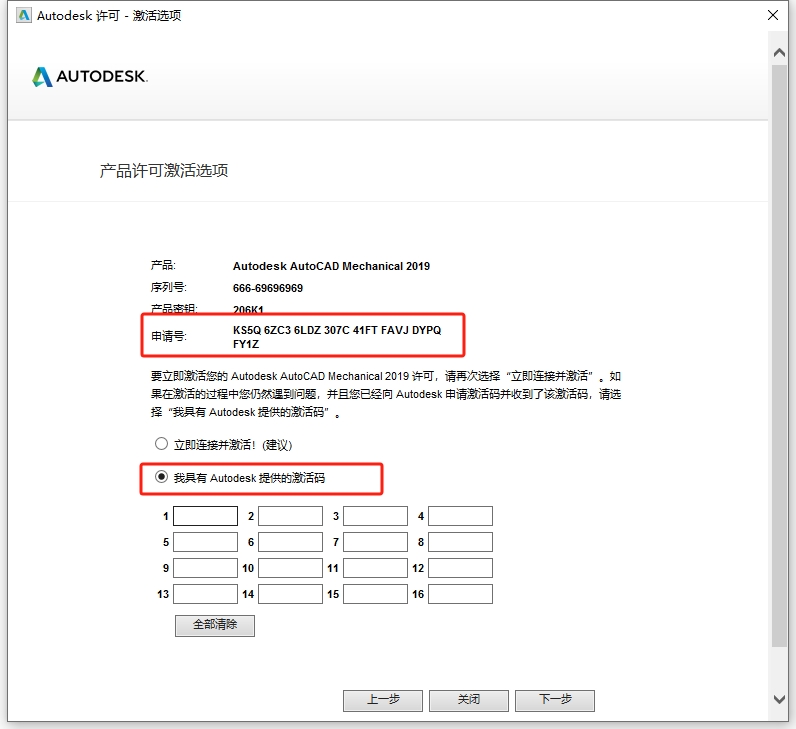Viewport: 796px width, 729px height.
Task: Click activation code field 2
Action: 290,516
